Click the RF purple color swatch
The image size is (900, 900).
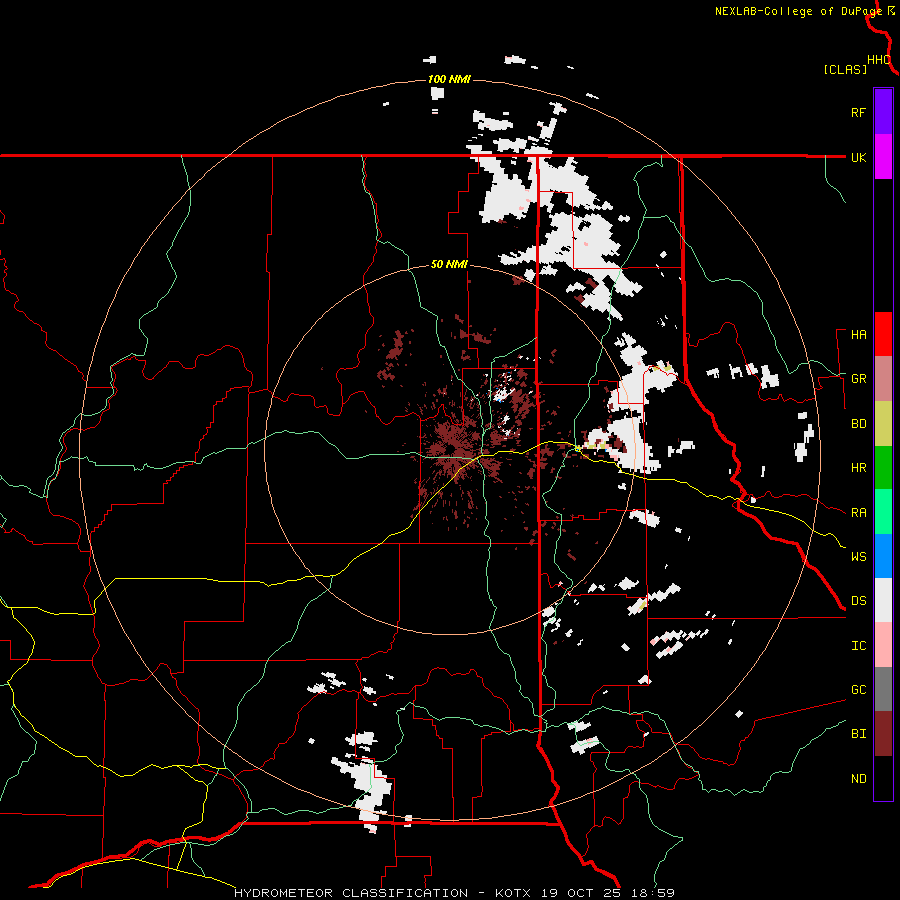pyautogui.click(x=883, y=112)
